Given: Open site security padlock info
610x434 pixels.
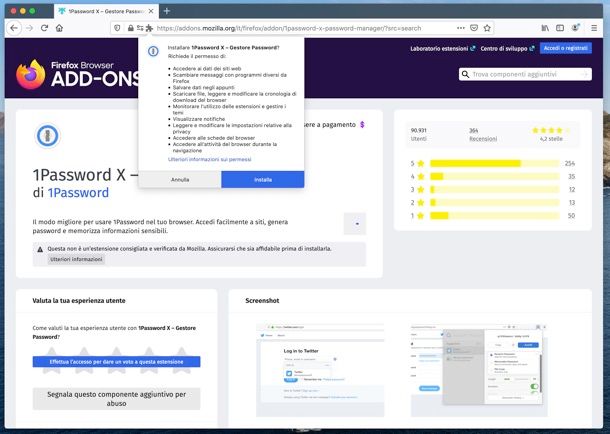Looking at the screenshot, I should (130, 28).
